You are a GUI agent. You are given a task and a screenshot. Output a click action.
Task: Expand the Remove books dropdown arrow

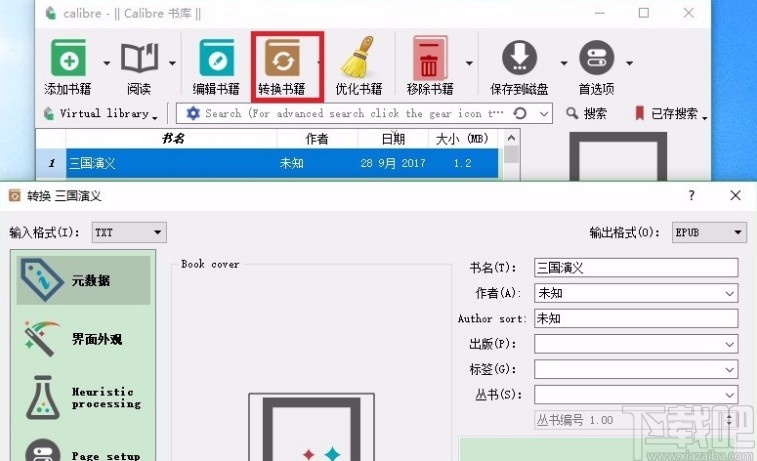[469, 63]
